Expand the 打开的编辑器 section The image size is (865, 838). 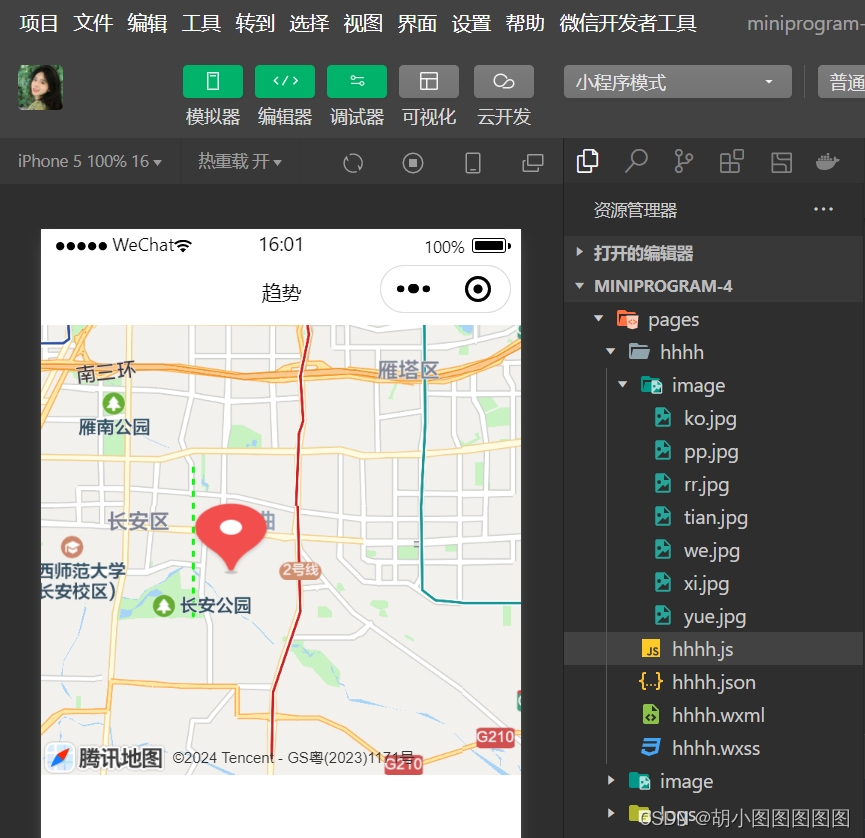[714, 253]
